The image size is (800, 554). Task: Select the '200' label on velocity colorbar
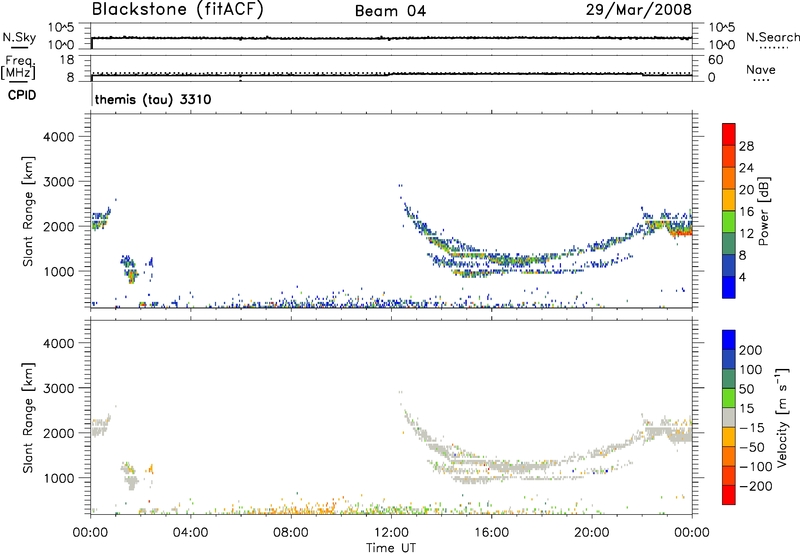click(x=751, y=350)
